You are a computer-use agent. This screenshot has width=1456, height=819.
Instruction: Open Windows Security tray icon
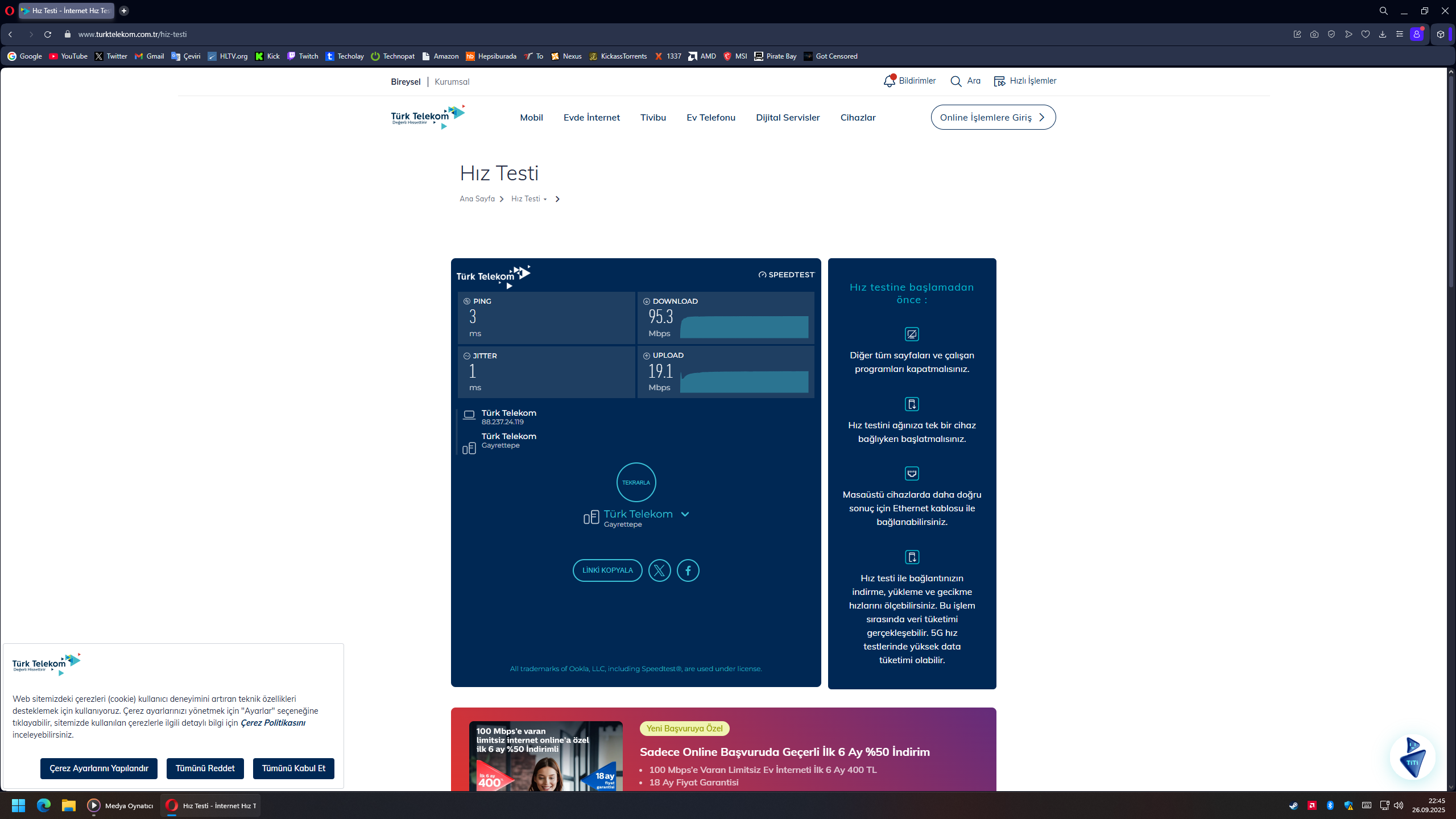point(1349,805)
